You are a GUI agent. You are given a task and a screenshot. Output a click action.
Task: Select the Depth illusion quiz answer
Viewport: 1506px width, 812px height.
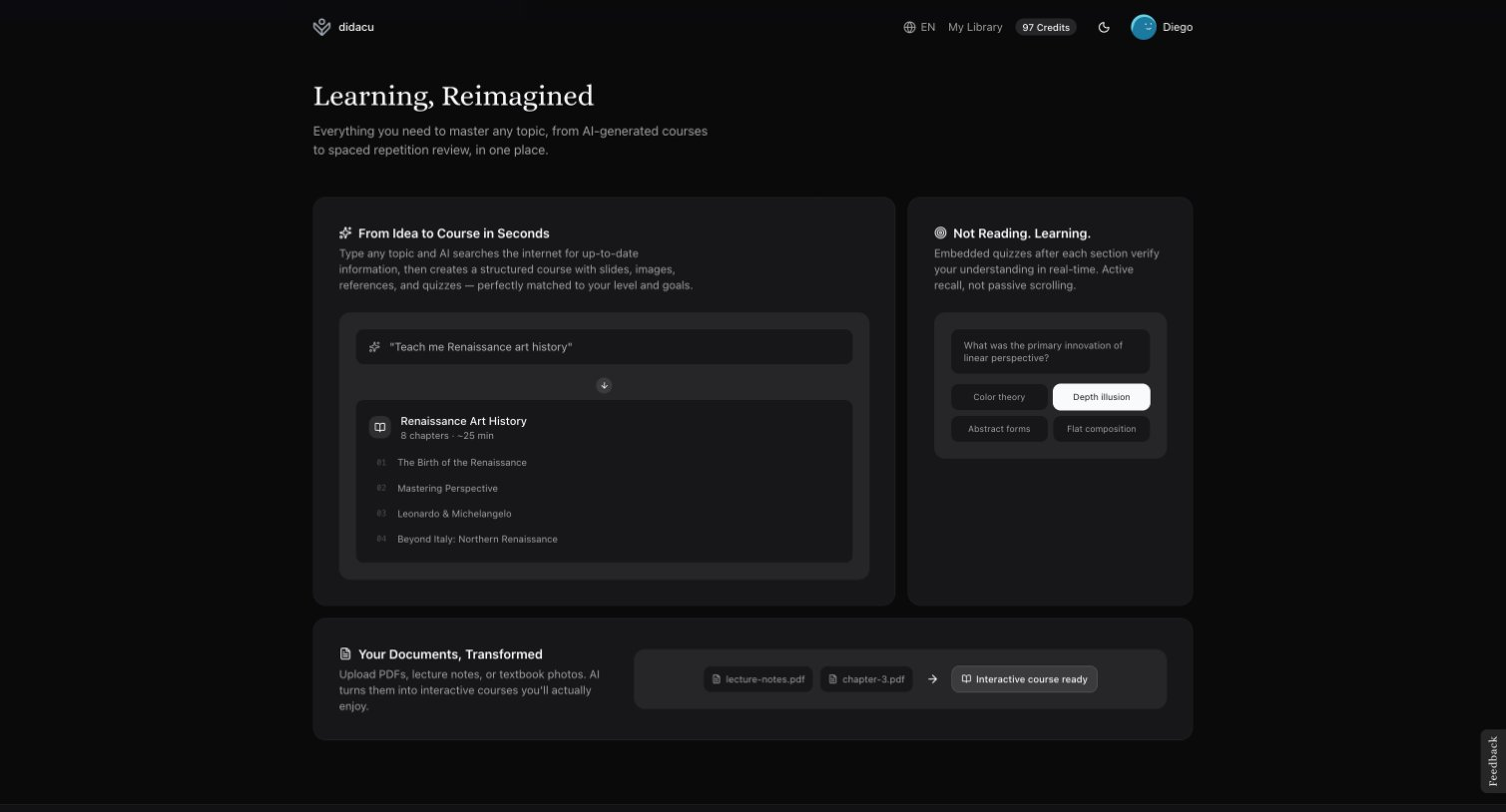(1101, 396)
